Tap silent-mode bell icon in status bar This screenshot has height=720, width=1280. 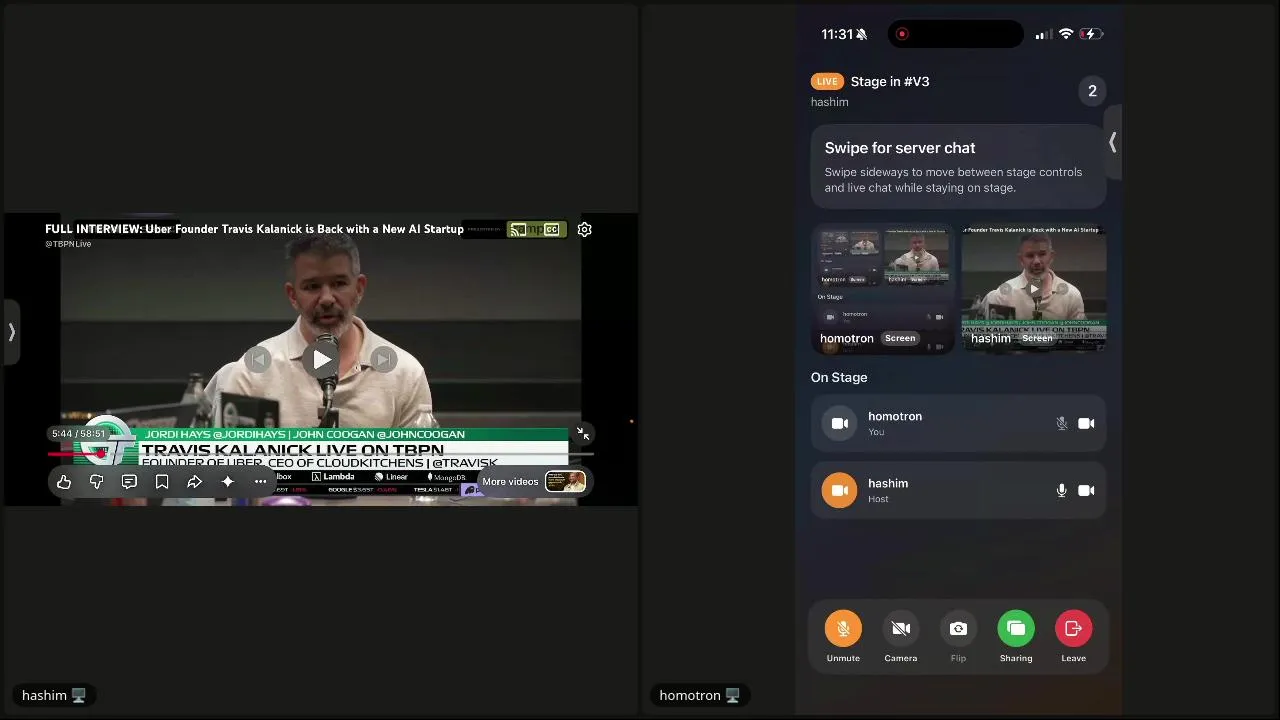pyautogui.click(x=862, y=34)
